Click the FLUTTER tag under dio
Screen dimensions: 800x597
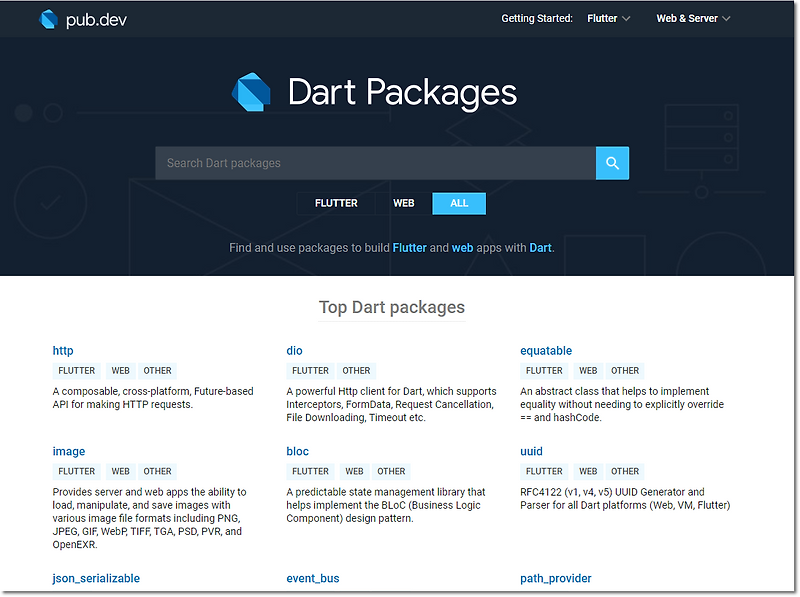tap(310, 370)
